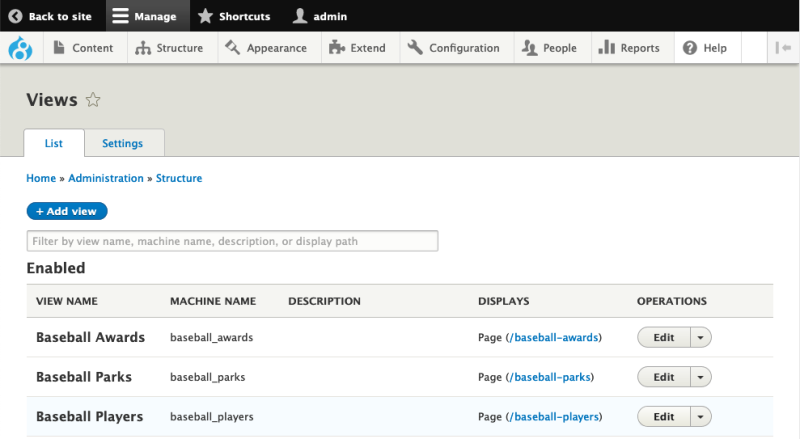Click the Add view button
Image resolution: width=800 pixels, height=439 pixels.
(67, 211)
